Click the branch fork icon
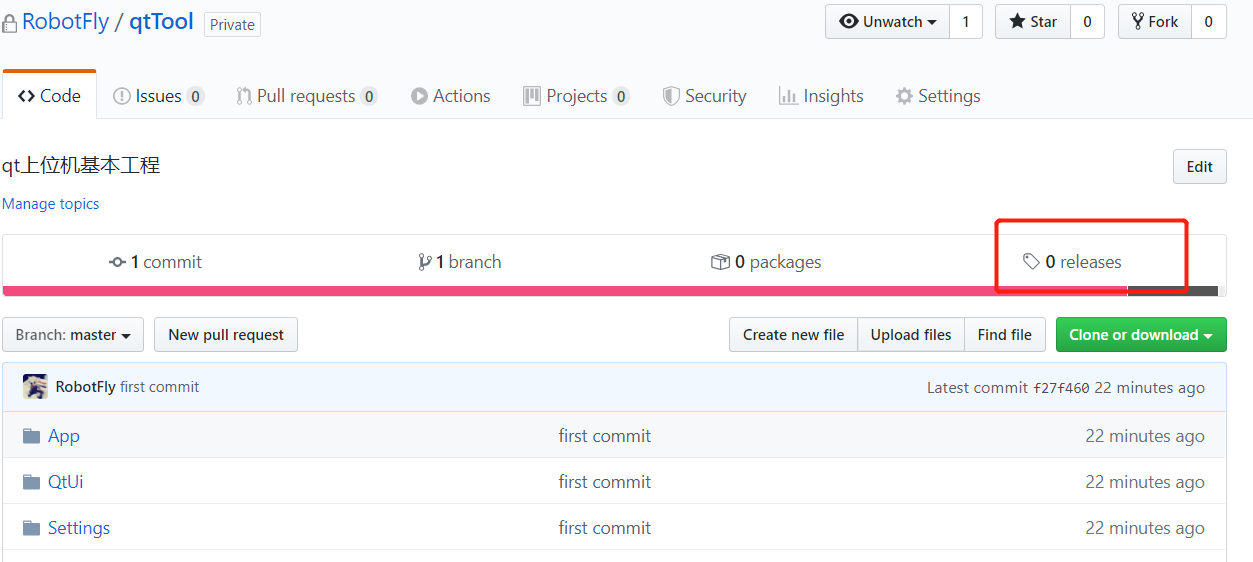This screenshot has width=1253, height=562. (x=425, y=262)
